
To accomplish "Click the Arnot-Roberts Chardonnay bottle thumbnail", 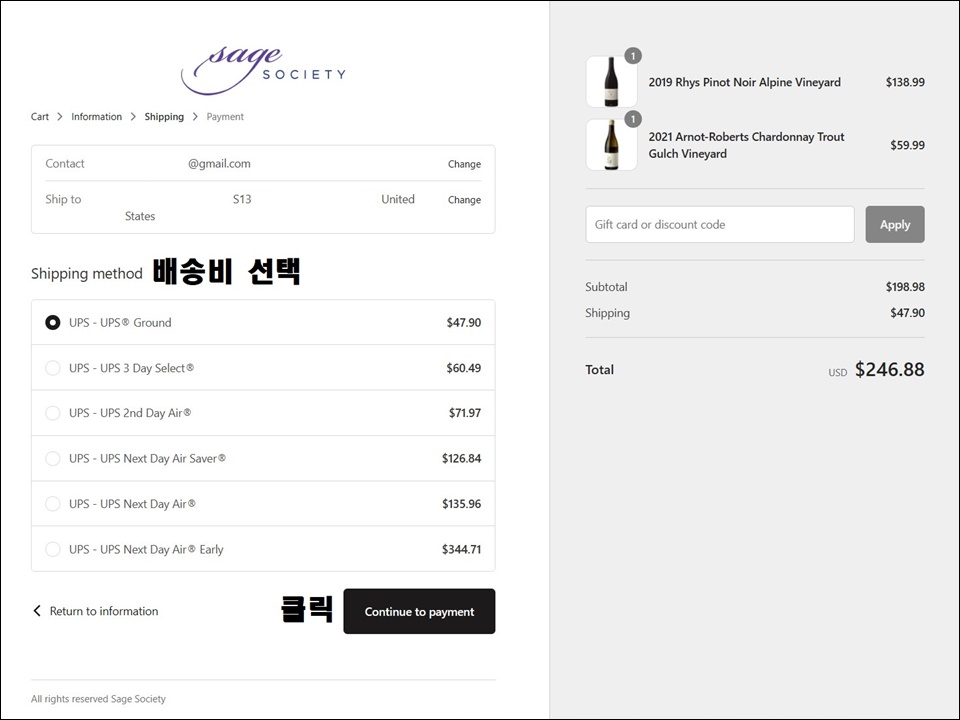I will coord(612,145).
